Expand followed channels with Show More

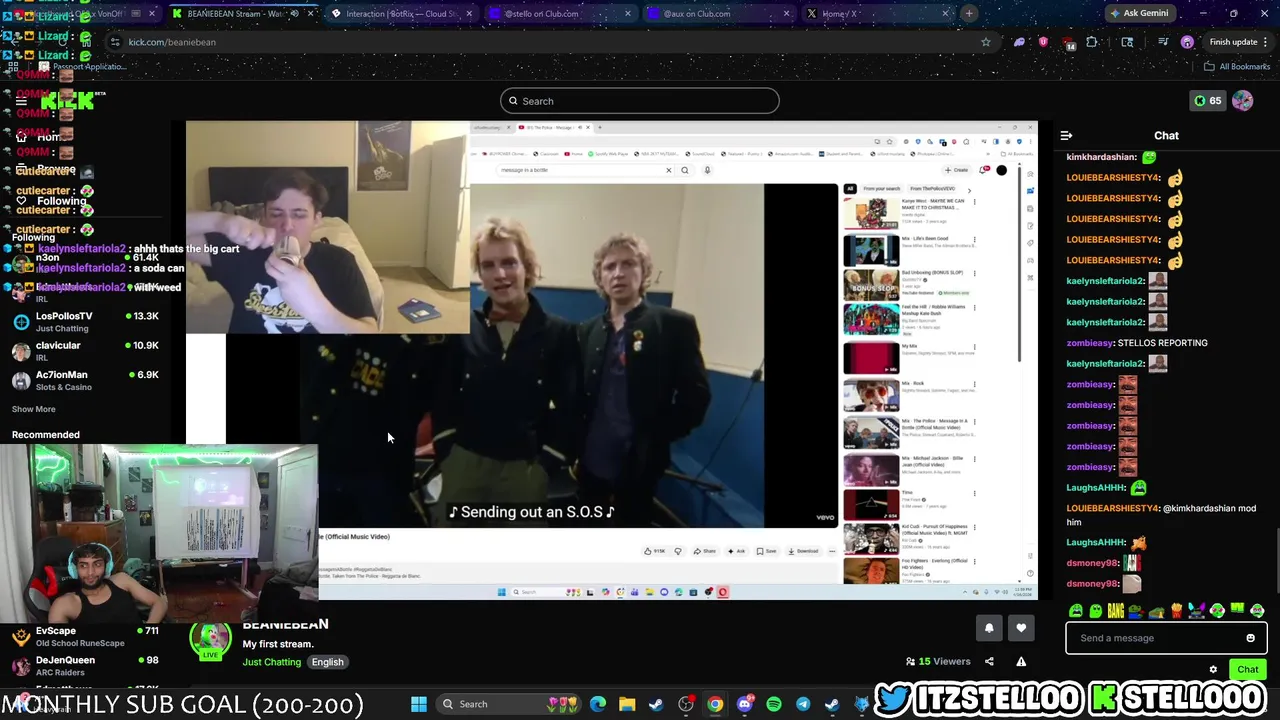pyautogui.click(x=33, y=409)
